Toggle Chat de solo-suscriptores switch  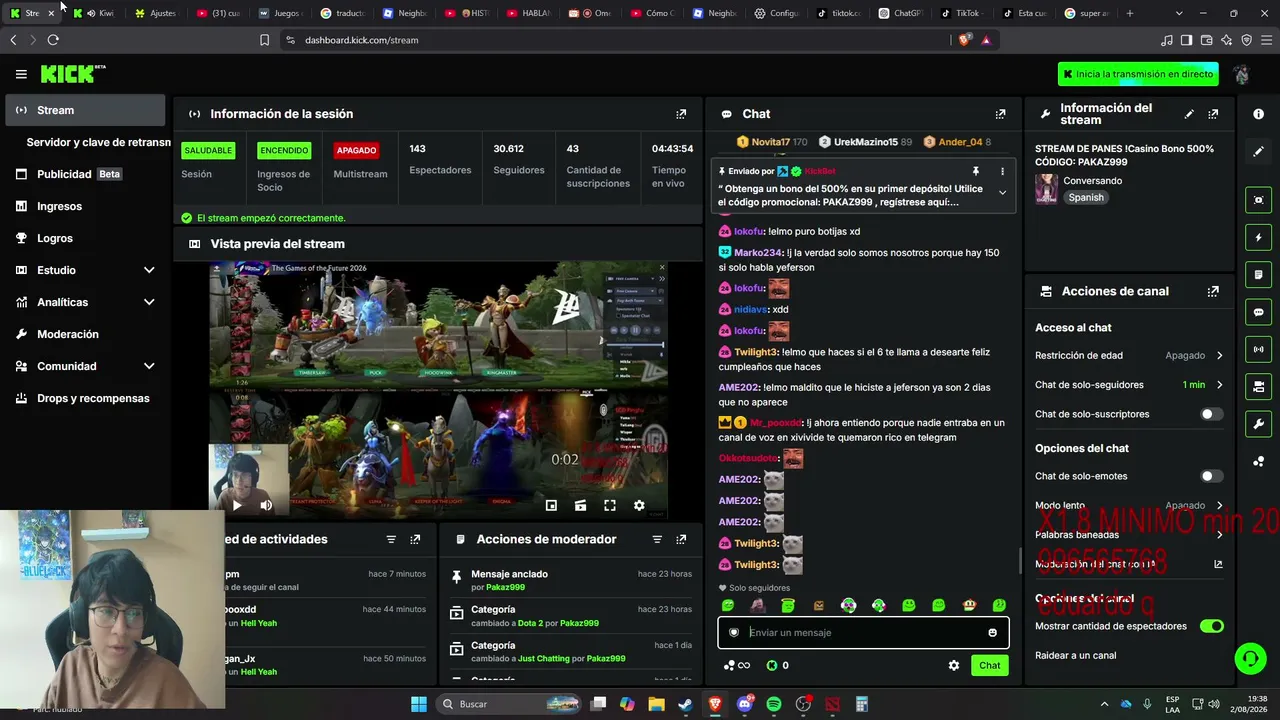pyautogui.click(x=1211, y=414)
